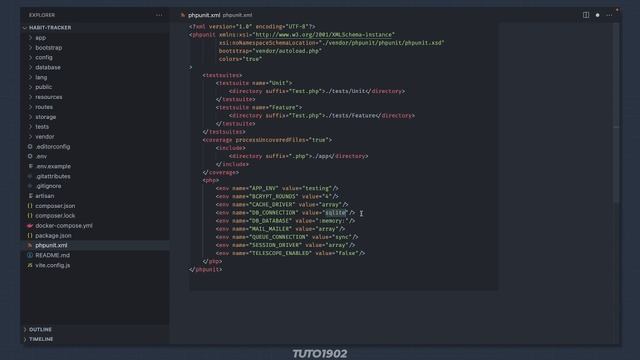Open the Explorer more actions ellipsis

click(x=159, y=15)
